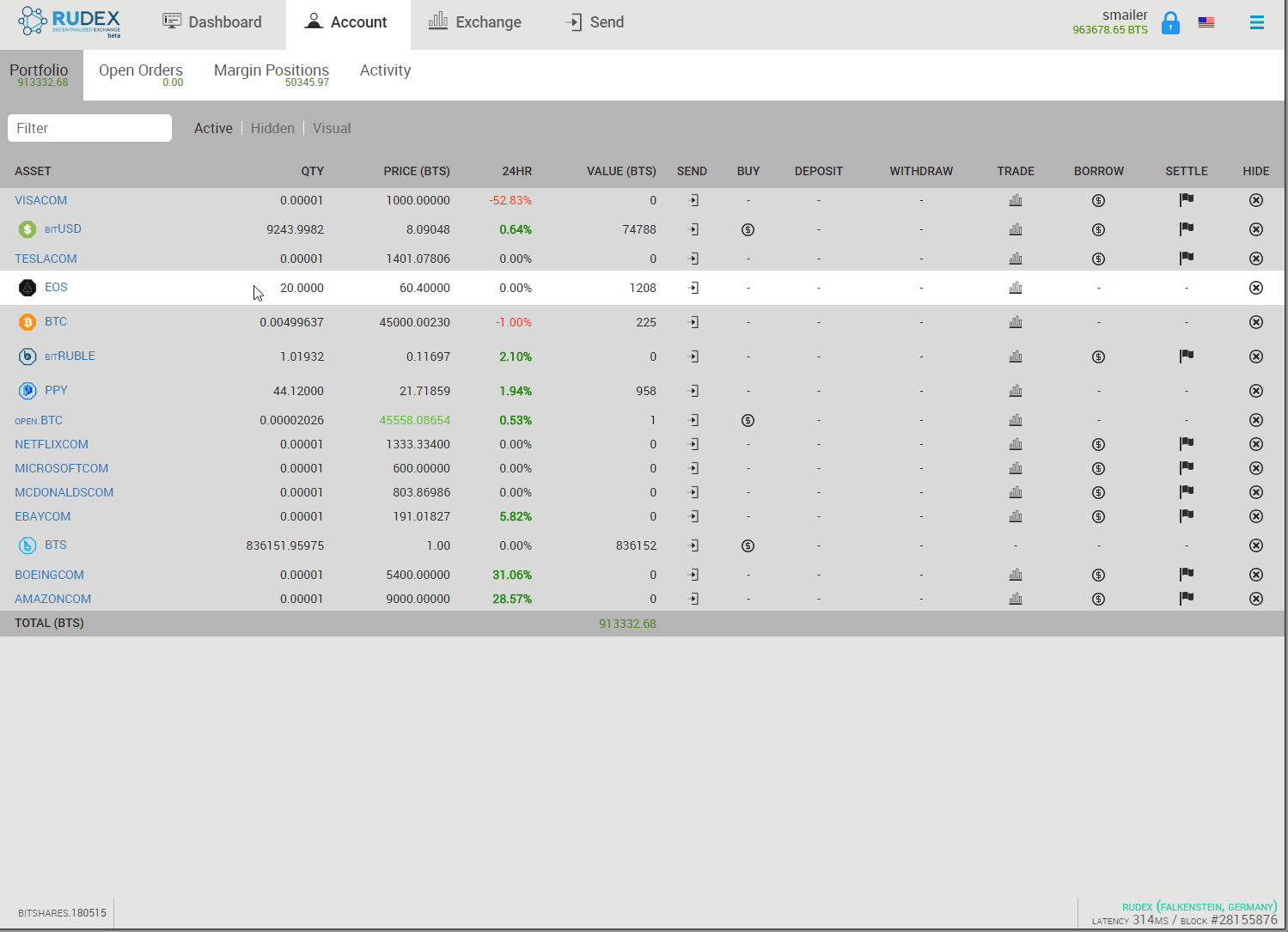Viewport: 1288px width, 932px height.
Task: Click the Filter input field
Action: (89, 128)
